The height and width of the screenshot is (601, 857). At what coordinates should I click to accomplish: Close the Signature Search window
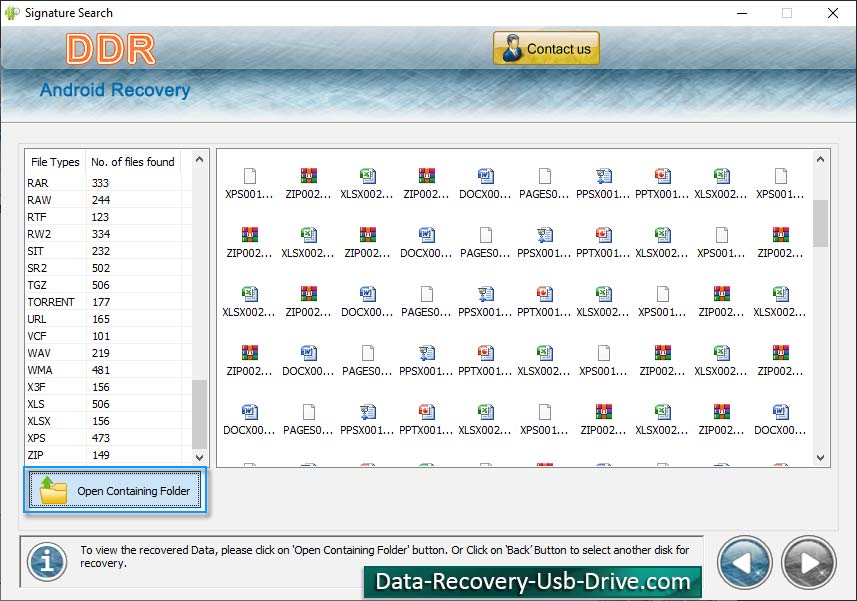tap(832, 13)
